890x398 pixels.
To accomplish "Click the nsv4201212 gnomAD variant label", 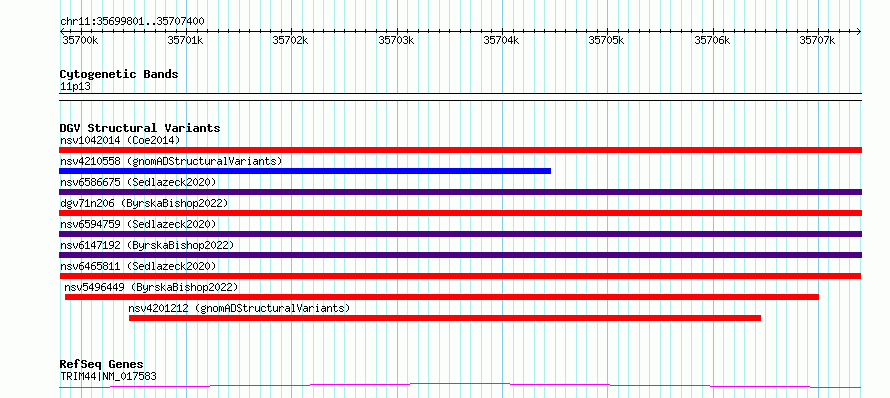I will click(x=239, y=308).
